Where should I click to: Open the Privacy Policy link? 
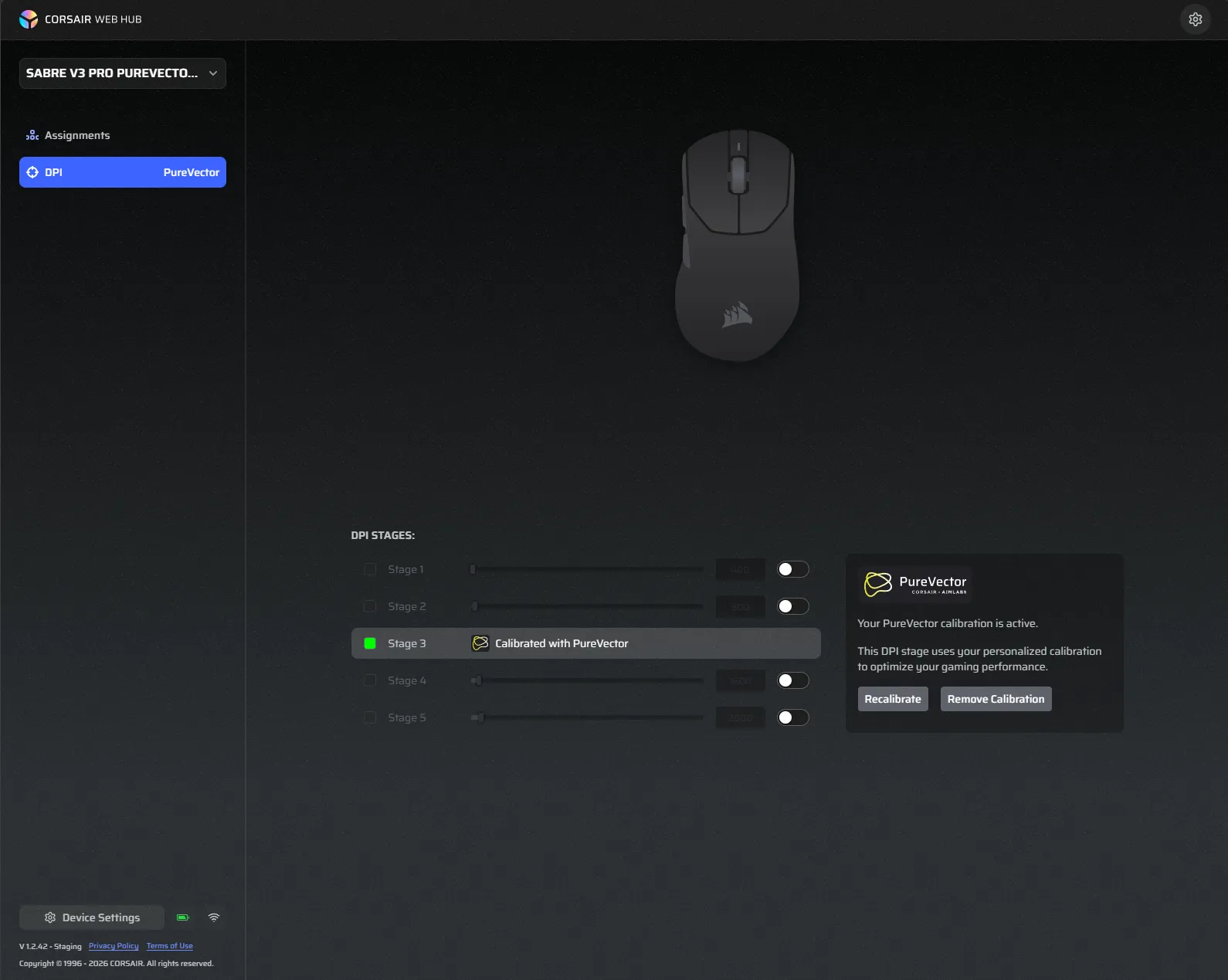[x=114, y=946]
